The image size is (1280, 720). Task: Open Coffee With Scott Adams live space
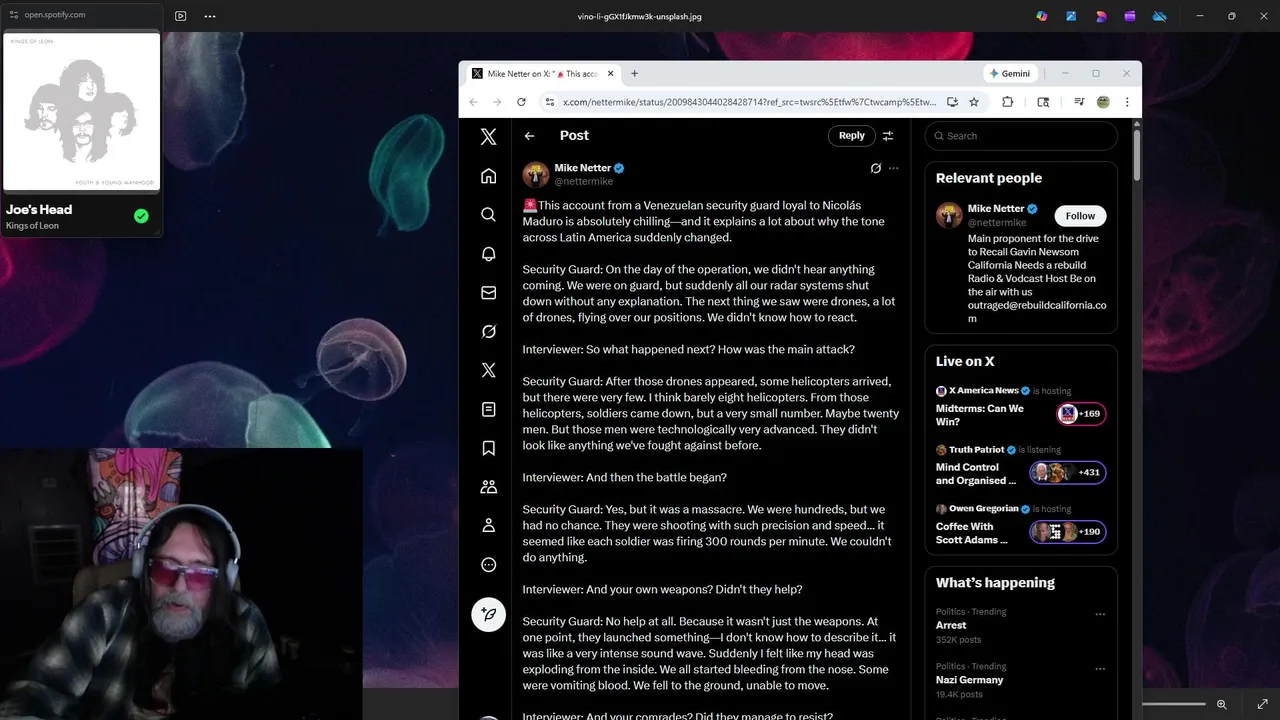pos(971,533)
